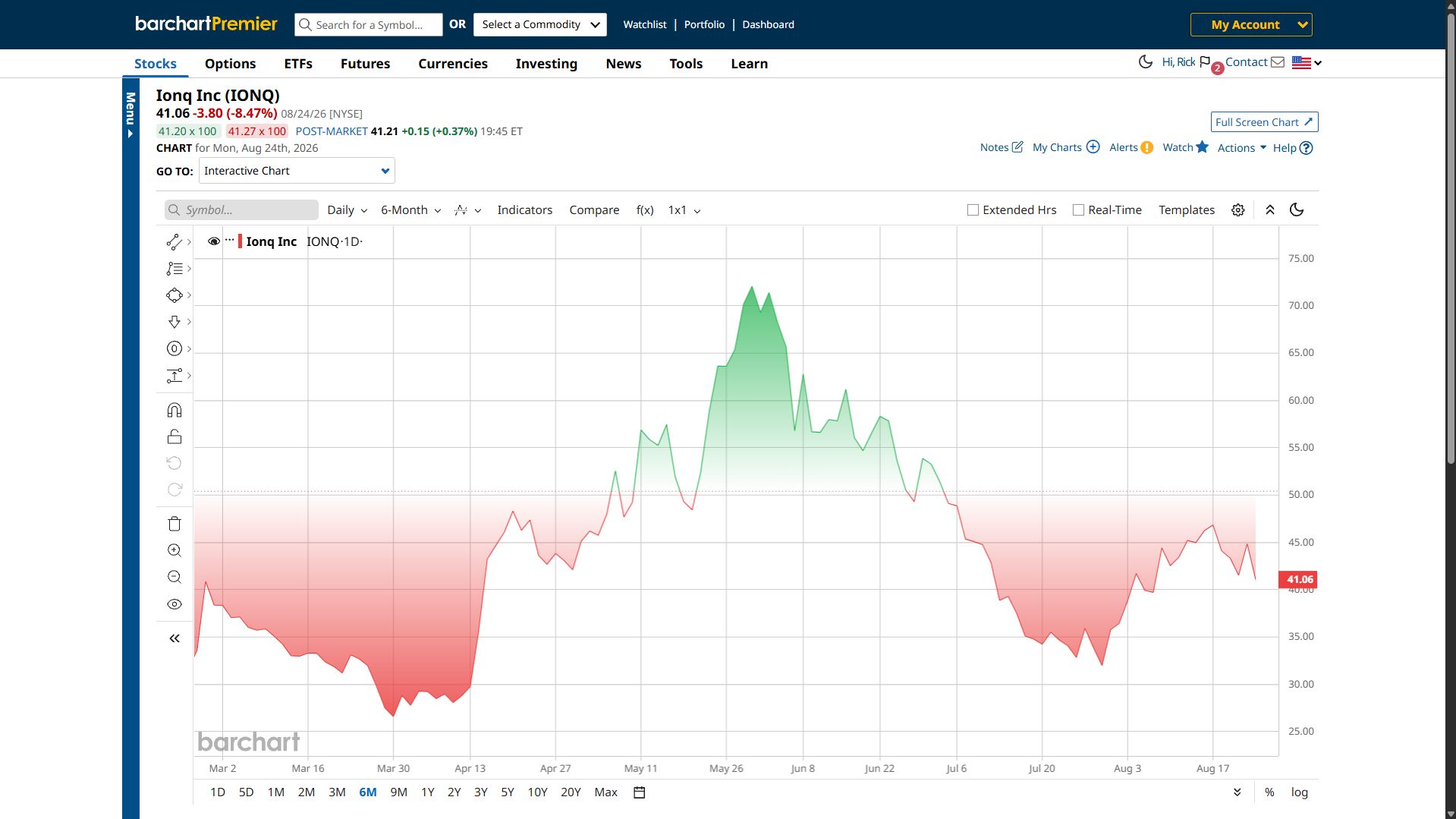Image resolution: width=1456 pixels, height=819 pixels.
Task: Open chart settings gear
Action: pos(1237,210)
